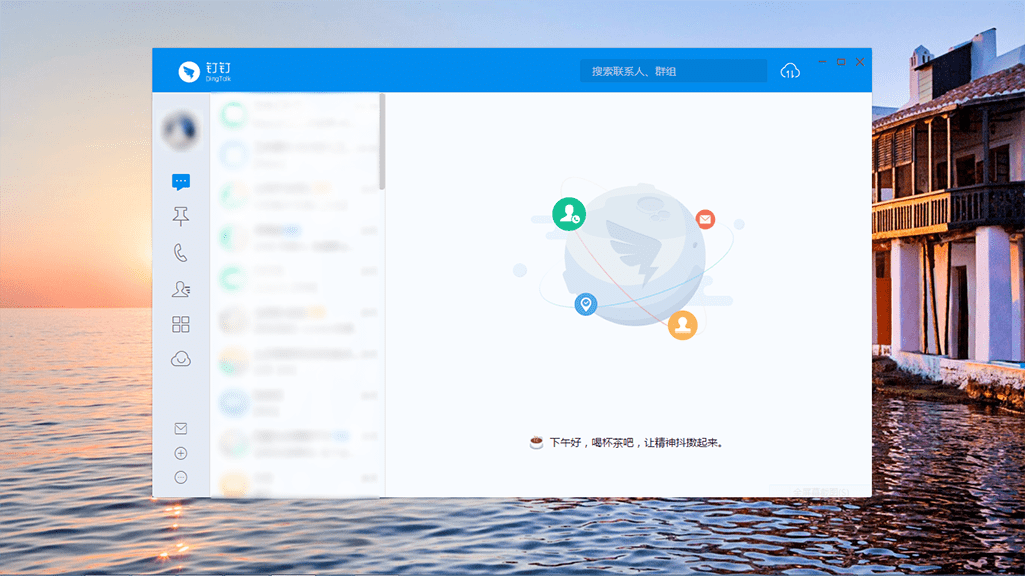The height and width of the screenshot is (576, 1025).
Task: Focus the search contacts and groups field
Action: pyautogui.click(x=673, y=71)
